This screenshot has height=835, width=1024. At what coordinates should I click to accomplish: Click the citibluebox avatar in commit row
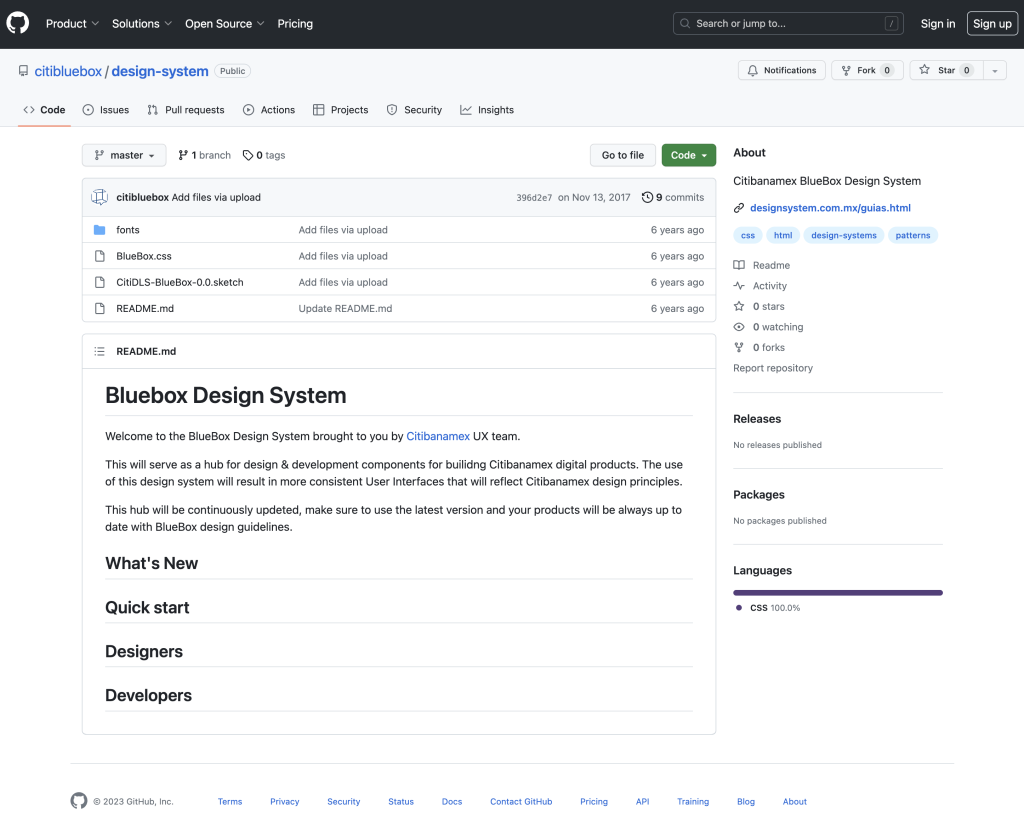coord(99,197)
